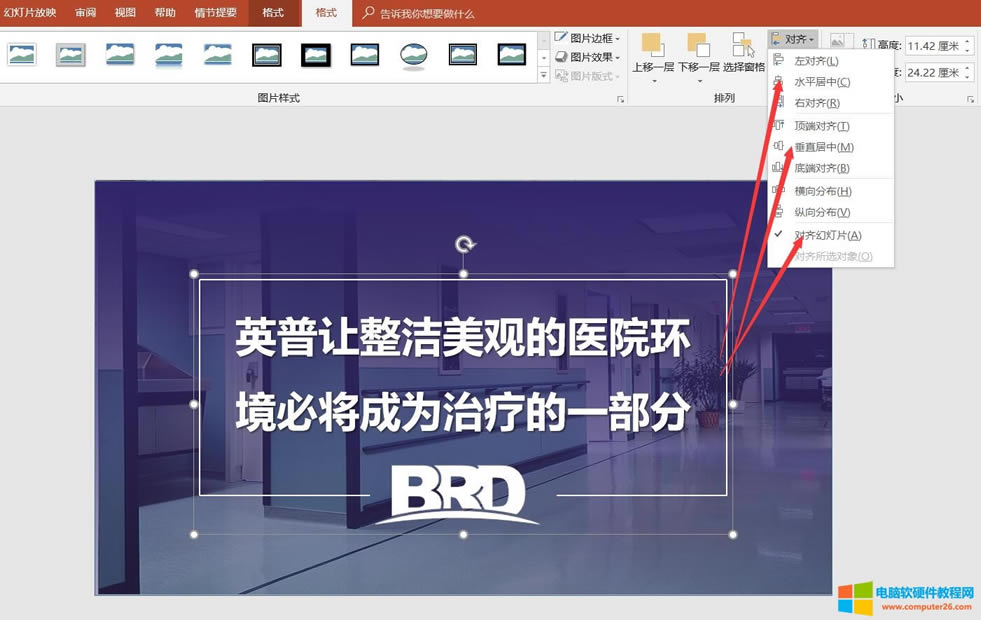The width and height of the screenshot is (981, 620).
Task: Click the 高度 spinner up arrow
Action: click(968, 40)
